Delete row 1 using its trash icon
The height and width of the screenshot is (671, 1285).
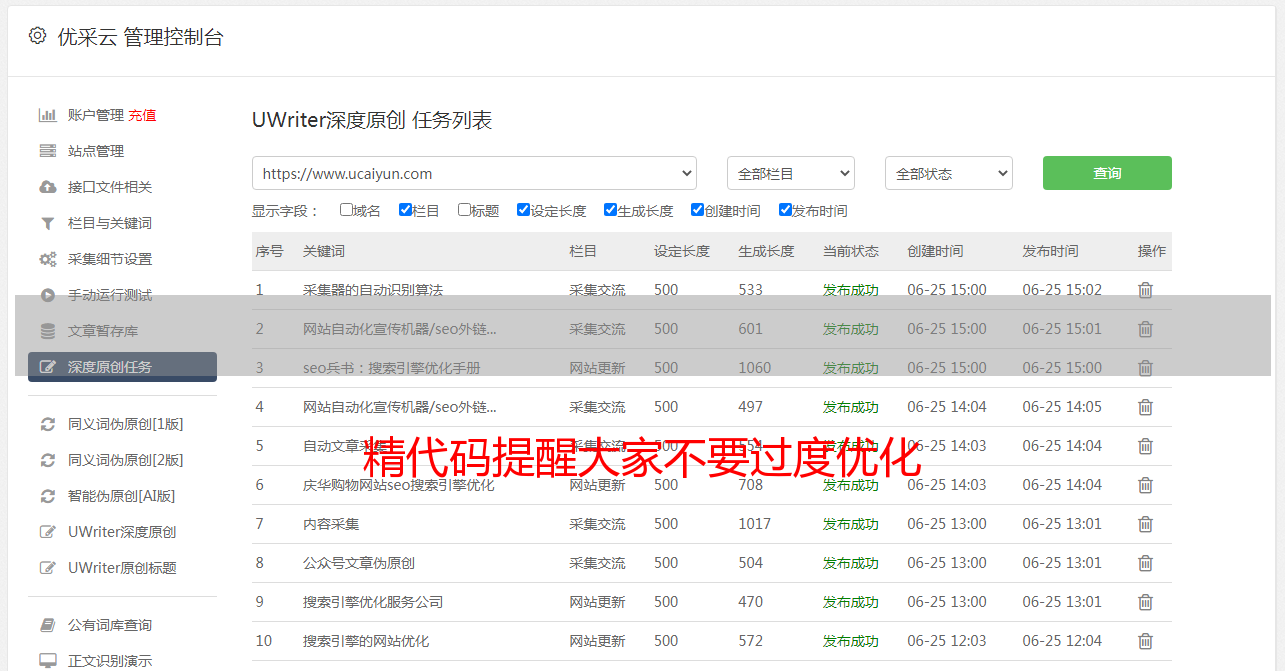coord(1145,290)
